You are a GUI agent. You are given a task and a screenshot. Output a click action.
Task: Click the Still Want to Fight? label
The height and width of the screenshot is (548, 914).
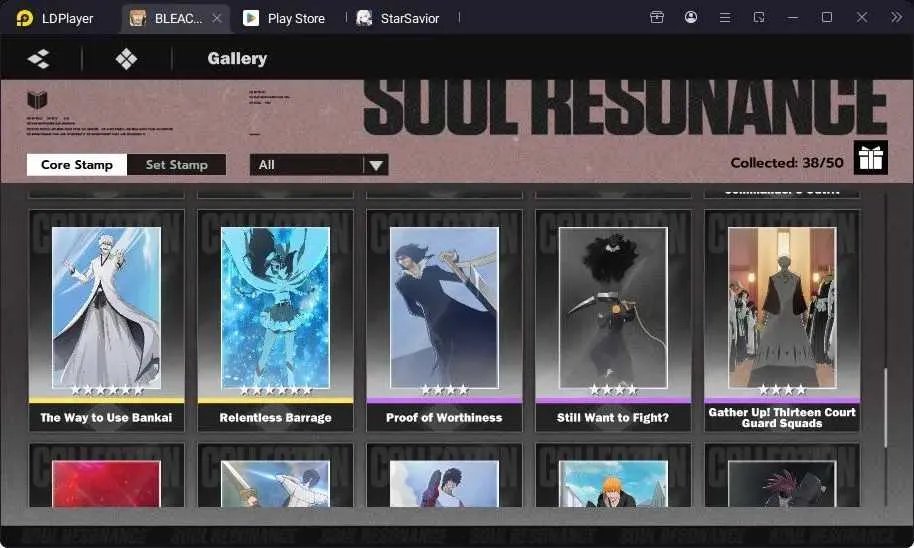coord(613,417)
